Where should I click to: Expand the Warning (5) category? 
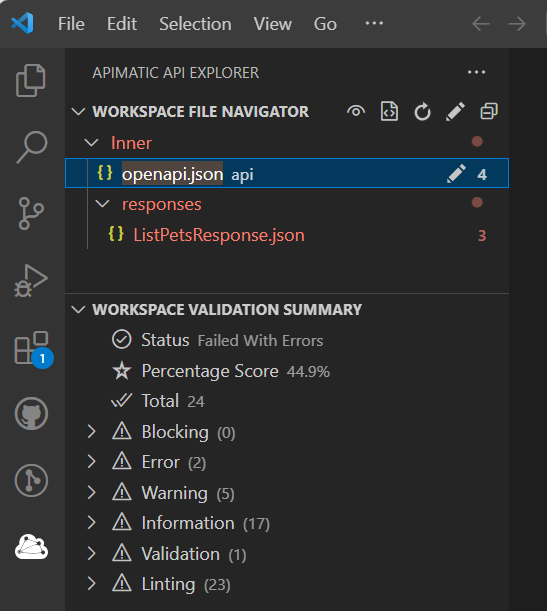[x=92, y=492]
